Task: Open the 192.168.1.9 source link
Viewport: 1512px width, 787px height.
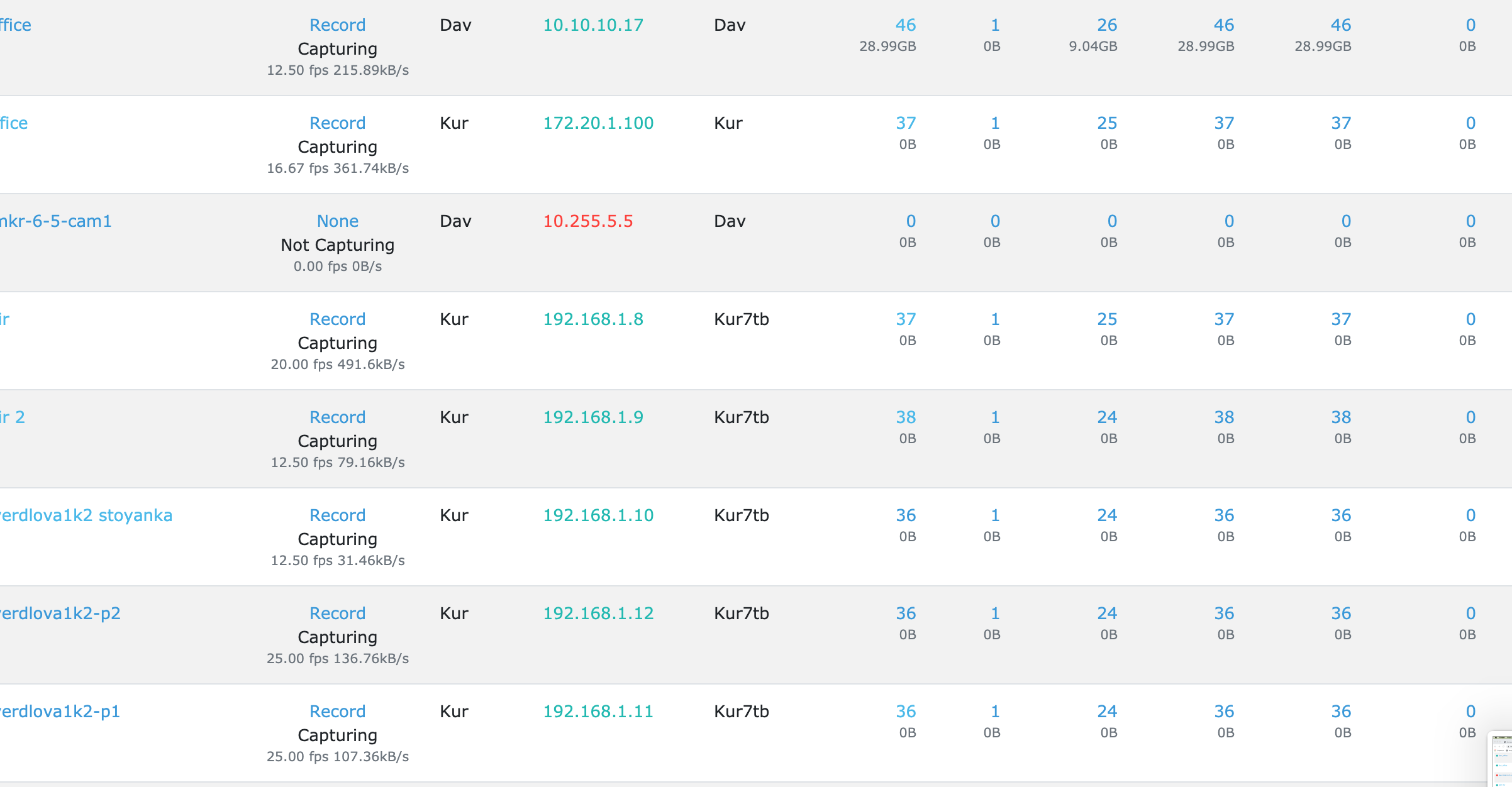Action: click(x=592, y=417)
